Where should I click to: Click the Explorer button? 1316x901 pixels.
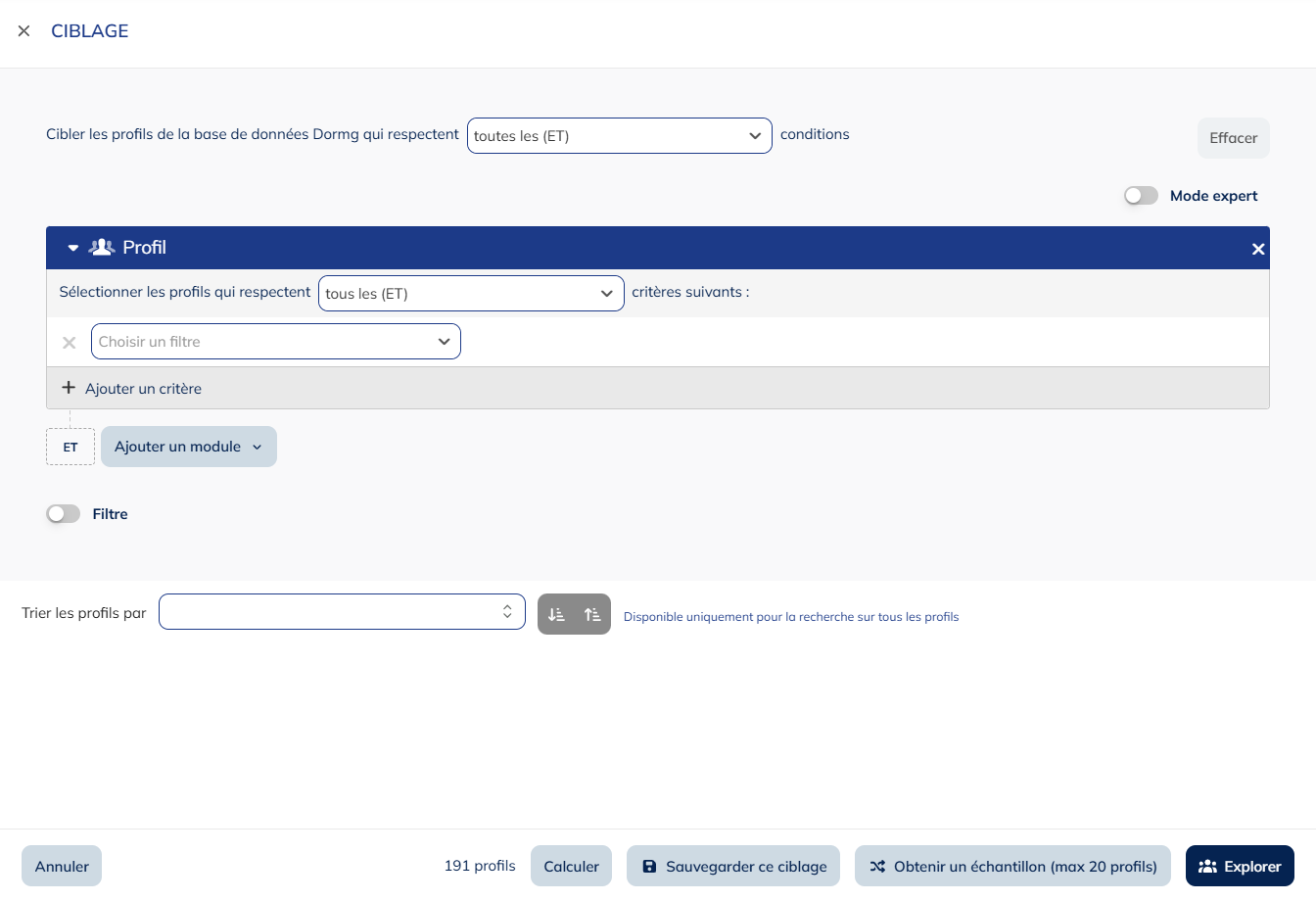[x=1240, y=867]
